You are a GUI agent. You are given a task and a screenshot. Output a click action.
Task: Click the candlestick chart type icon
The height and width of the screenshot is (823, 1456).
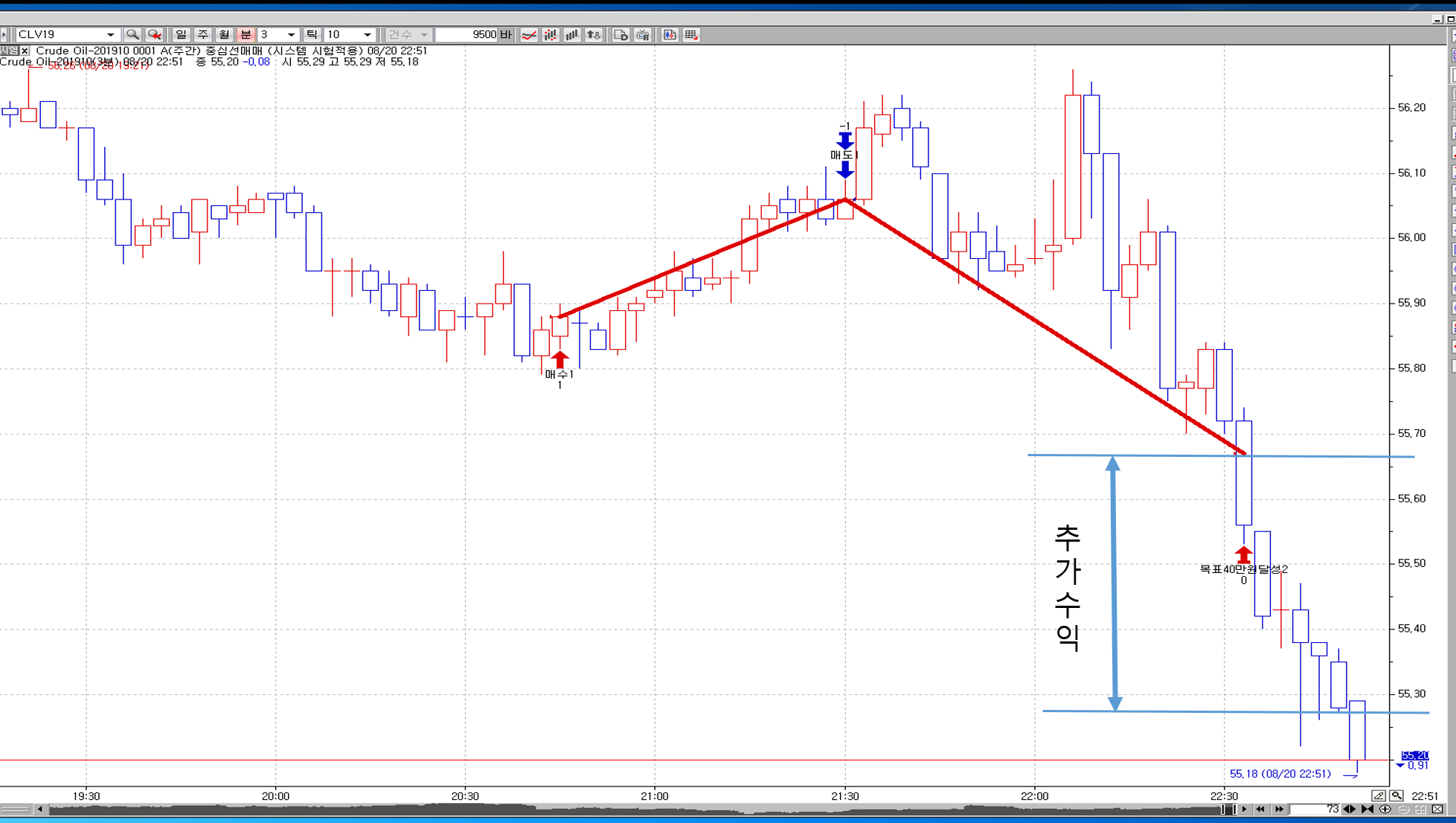[551, 35]
